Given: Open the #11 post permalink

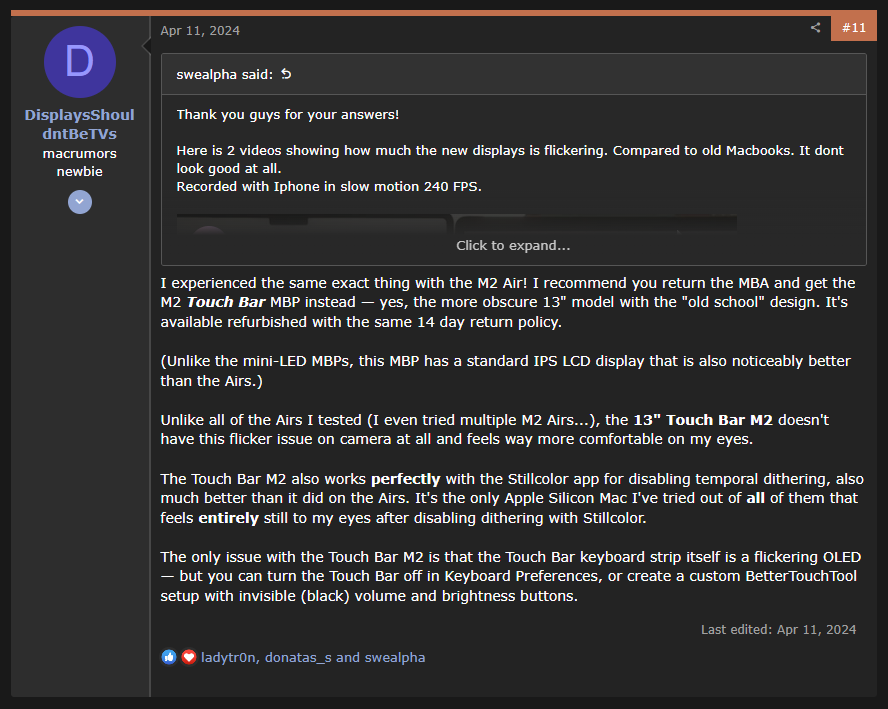Looking at the screenshot, I should (x=853, y=28).
